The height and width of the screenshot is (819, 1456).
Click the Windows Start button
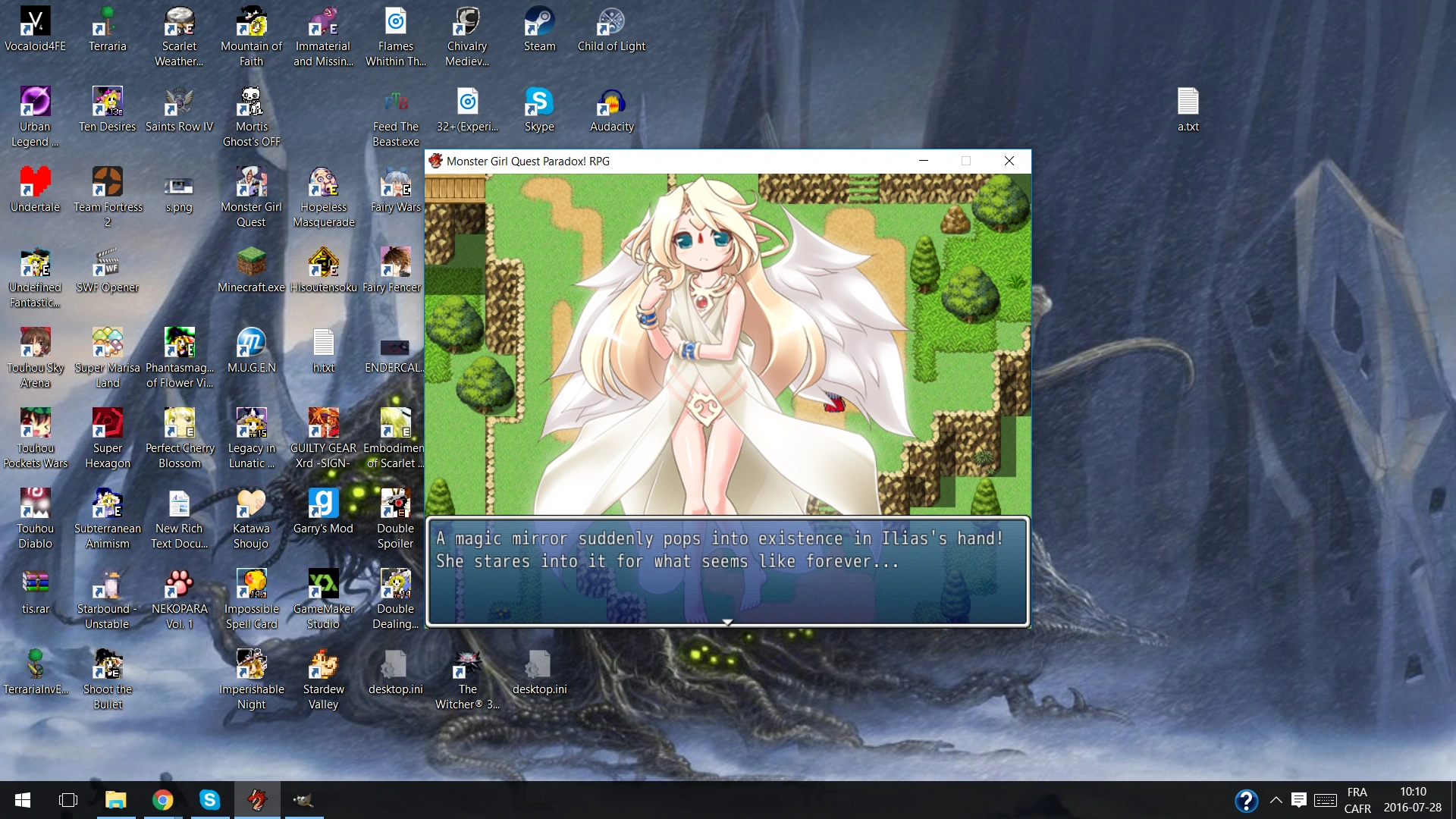pyautogui.click(x=23, y=800)
